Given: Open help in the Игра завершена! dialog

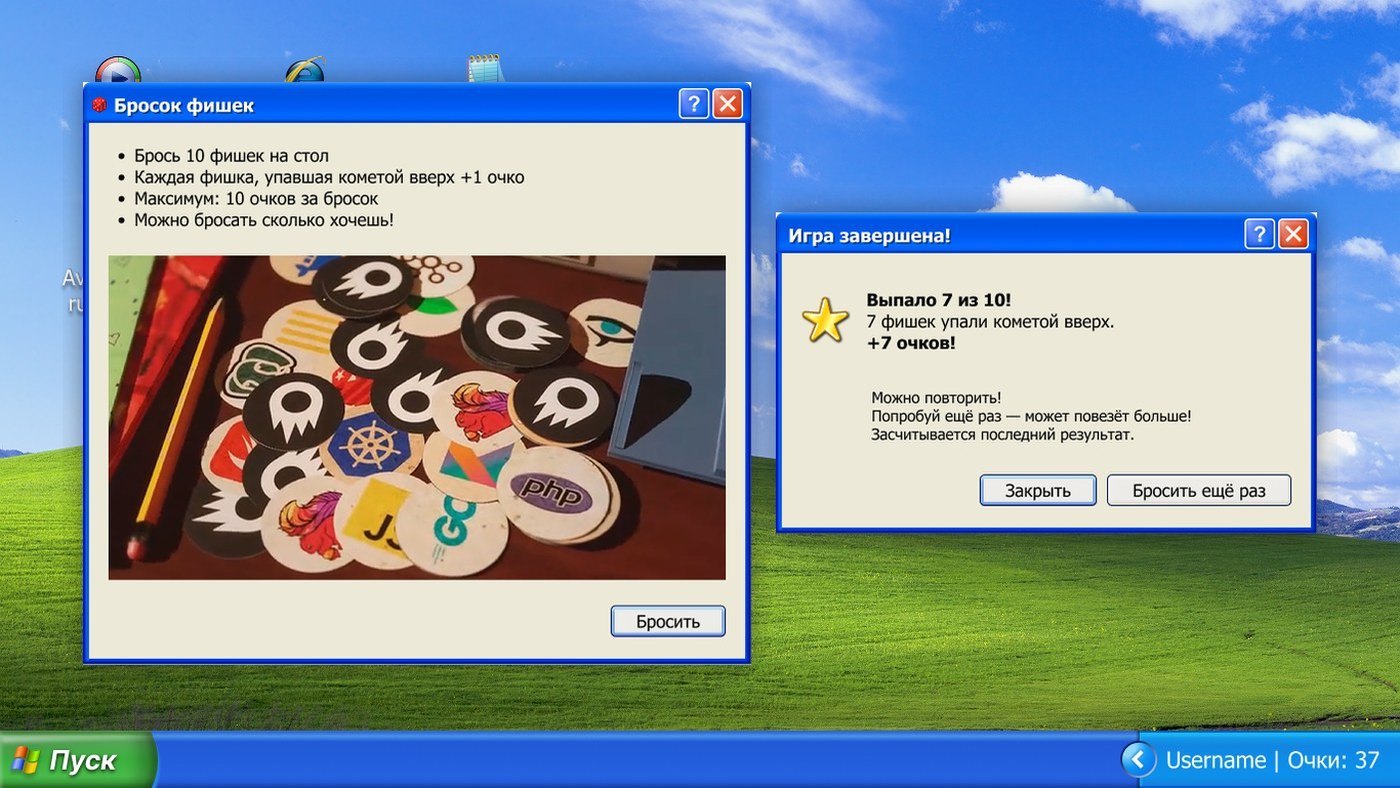Looking at the screenshot, I should pyautogui.click(x=1259, y=234).
